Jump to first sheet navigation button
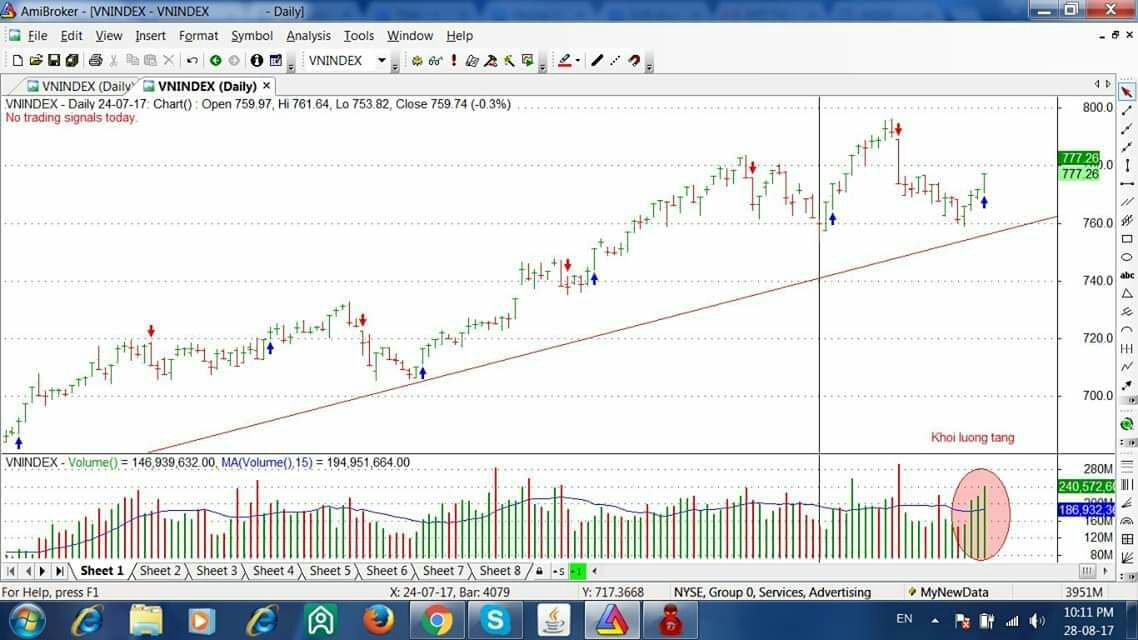This screenshot has width=1138, height=640. 10,571
